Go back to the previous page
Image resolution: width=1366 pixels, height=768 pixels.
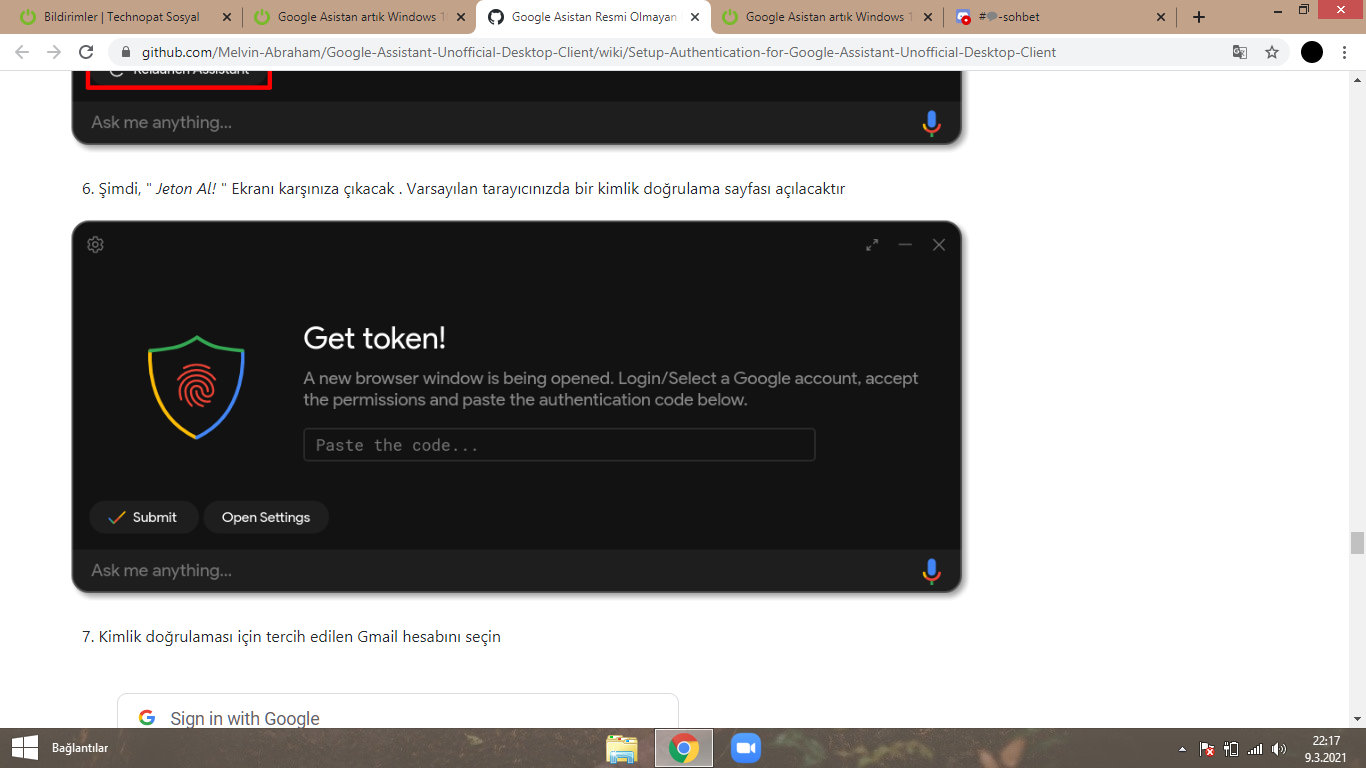(22, 52)
